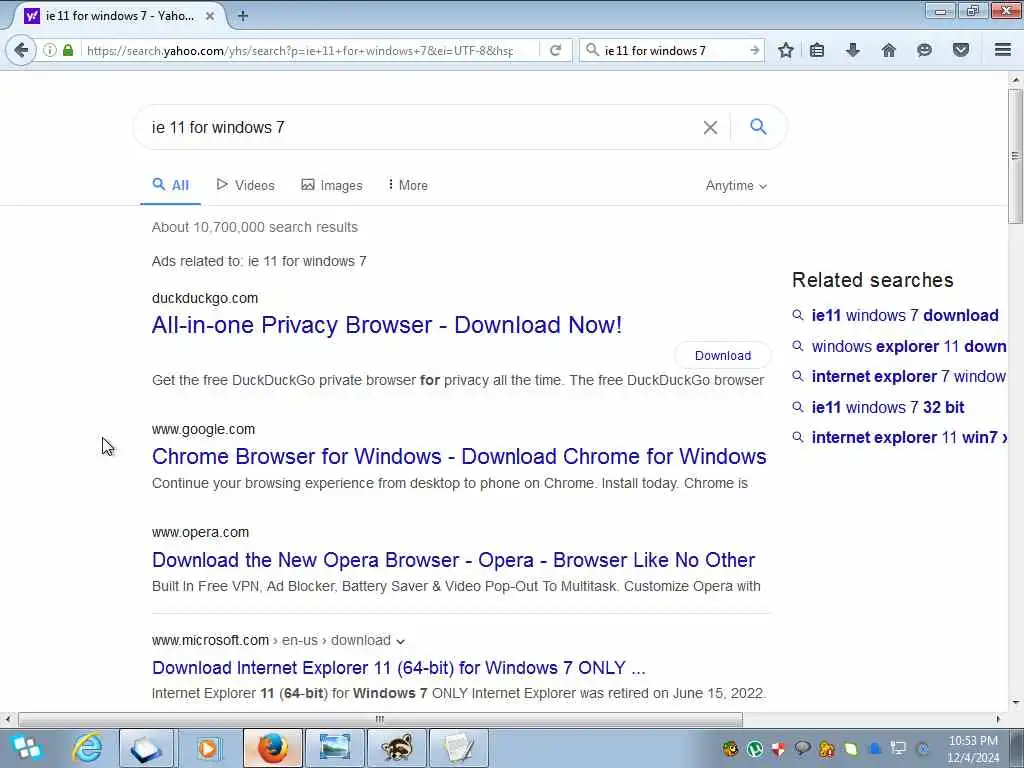
Task: Clear the Yahoo search field with X
Action: click(710, 127)
